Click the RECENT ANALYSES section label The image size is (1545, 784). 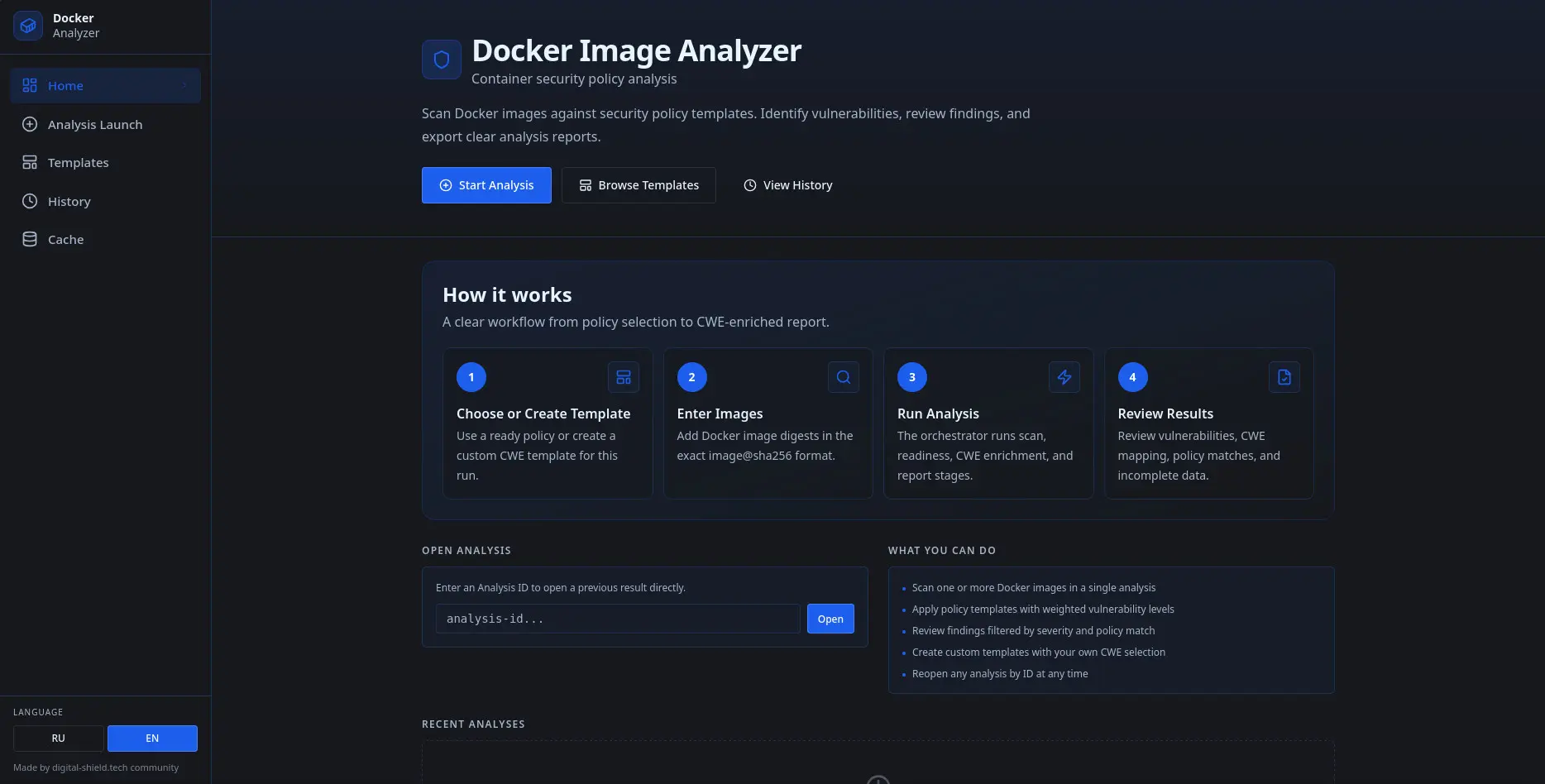473,724
